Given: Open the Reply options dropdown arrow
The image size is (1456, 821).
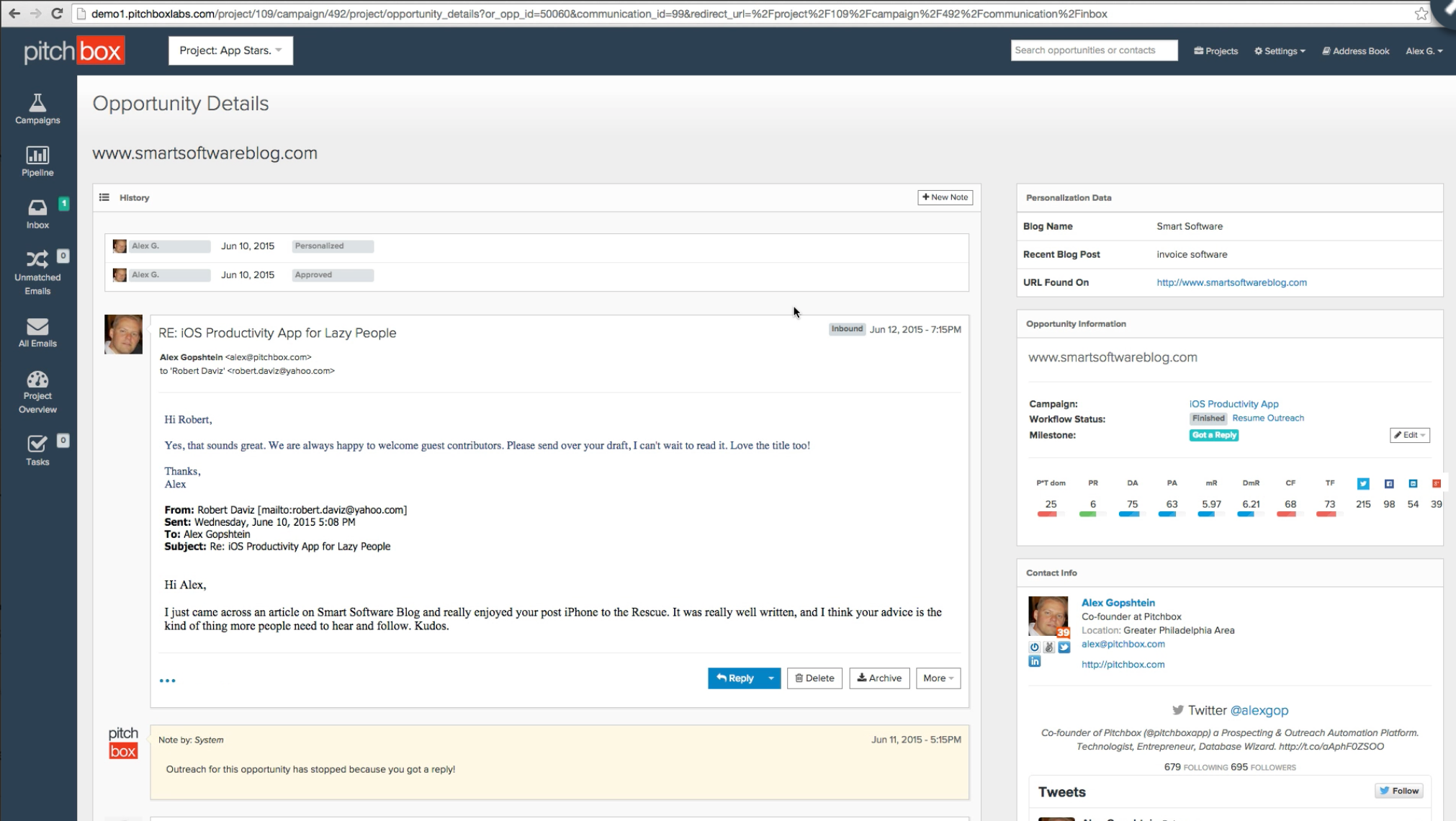Looking at the screenshot, I should point(770,678).
